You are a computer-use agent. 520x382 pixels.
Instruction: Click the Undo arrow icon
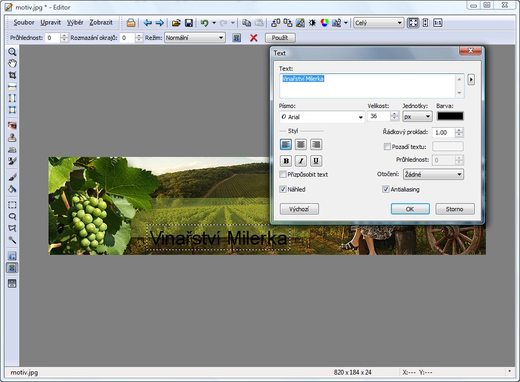point(205,23)
